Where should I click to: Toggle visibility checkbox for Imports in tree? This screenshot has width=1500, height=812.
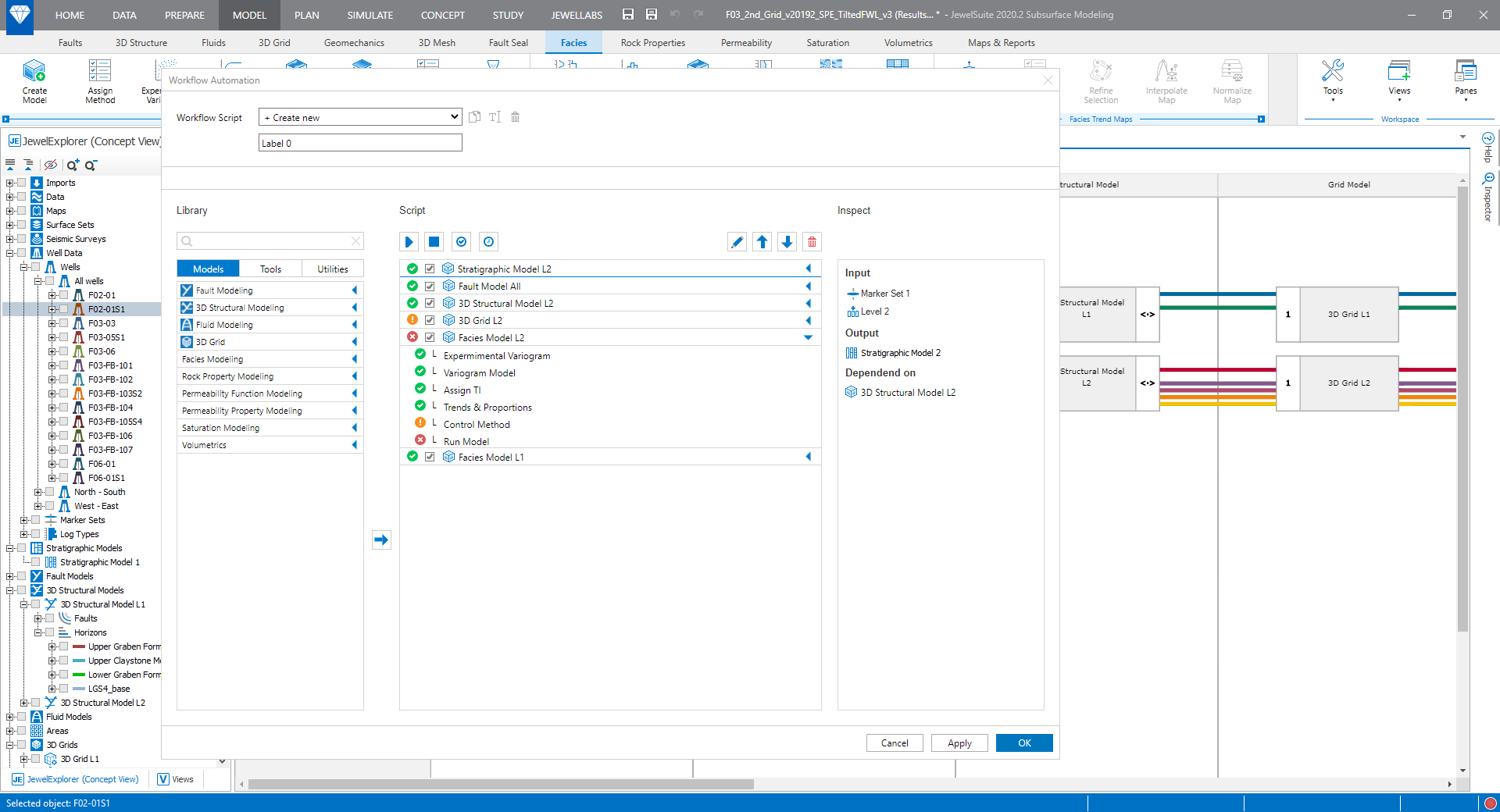(22, 183)
